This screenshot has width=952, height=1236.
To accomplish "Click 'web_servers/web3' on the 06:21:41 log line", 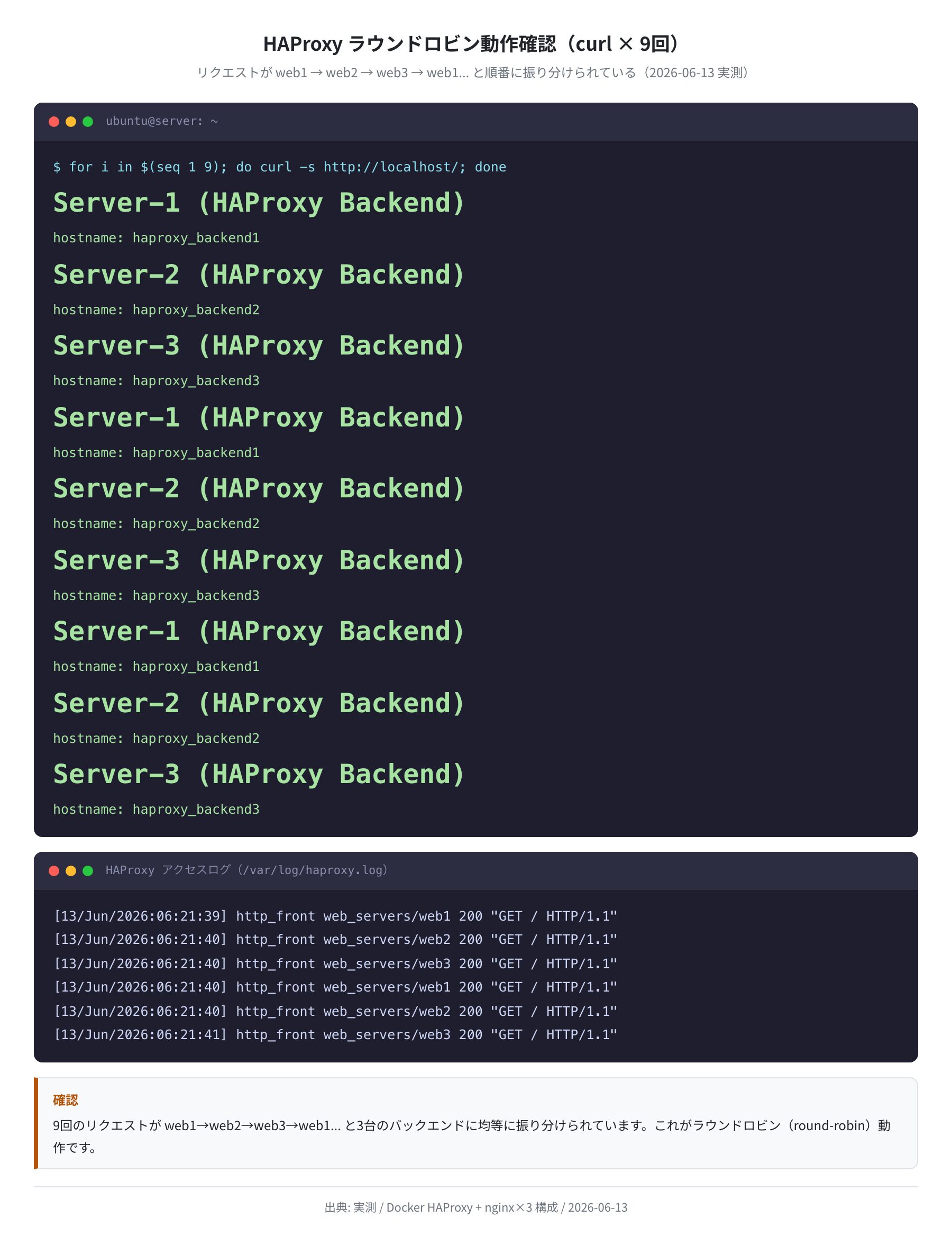I will click(x=387, y=1034).
